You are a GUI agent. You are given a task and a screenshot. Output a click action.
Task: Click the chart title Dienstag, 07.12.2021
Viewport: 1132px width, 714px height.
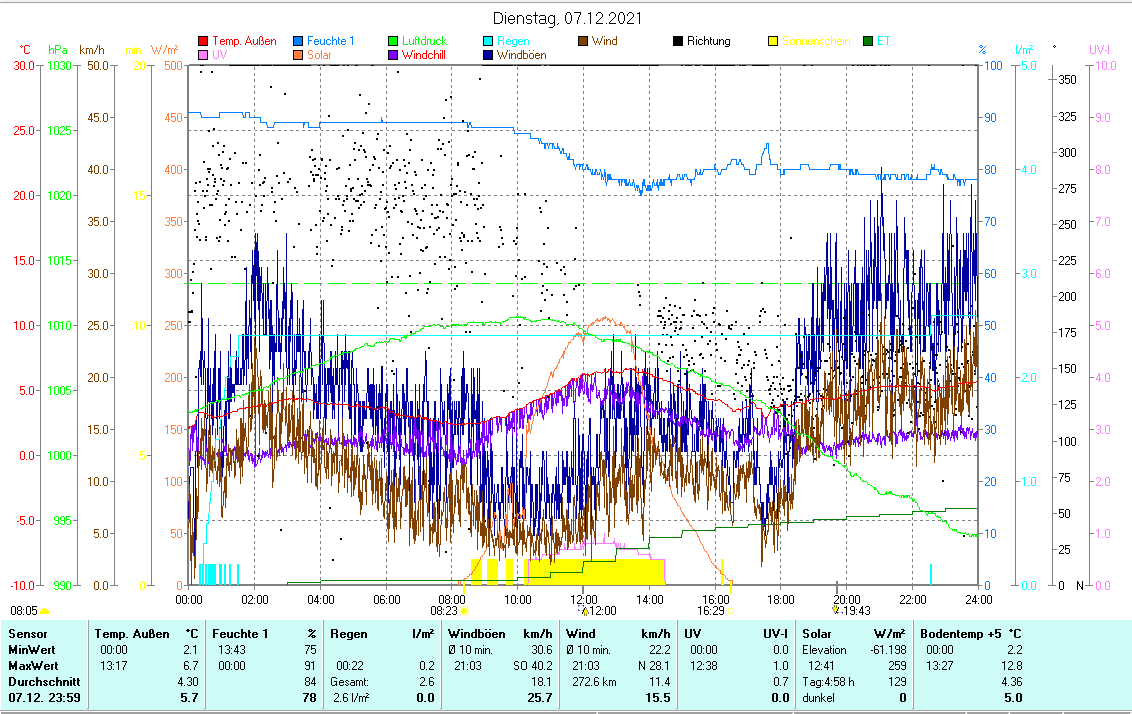[x=569, y=19]
